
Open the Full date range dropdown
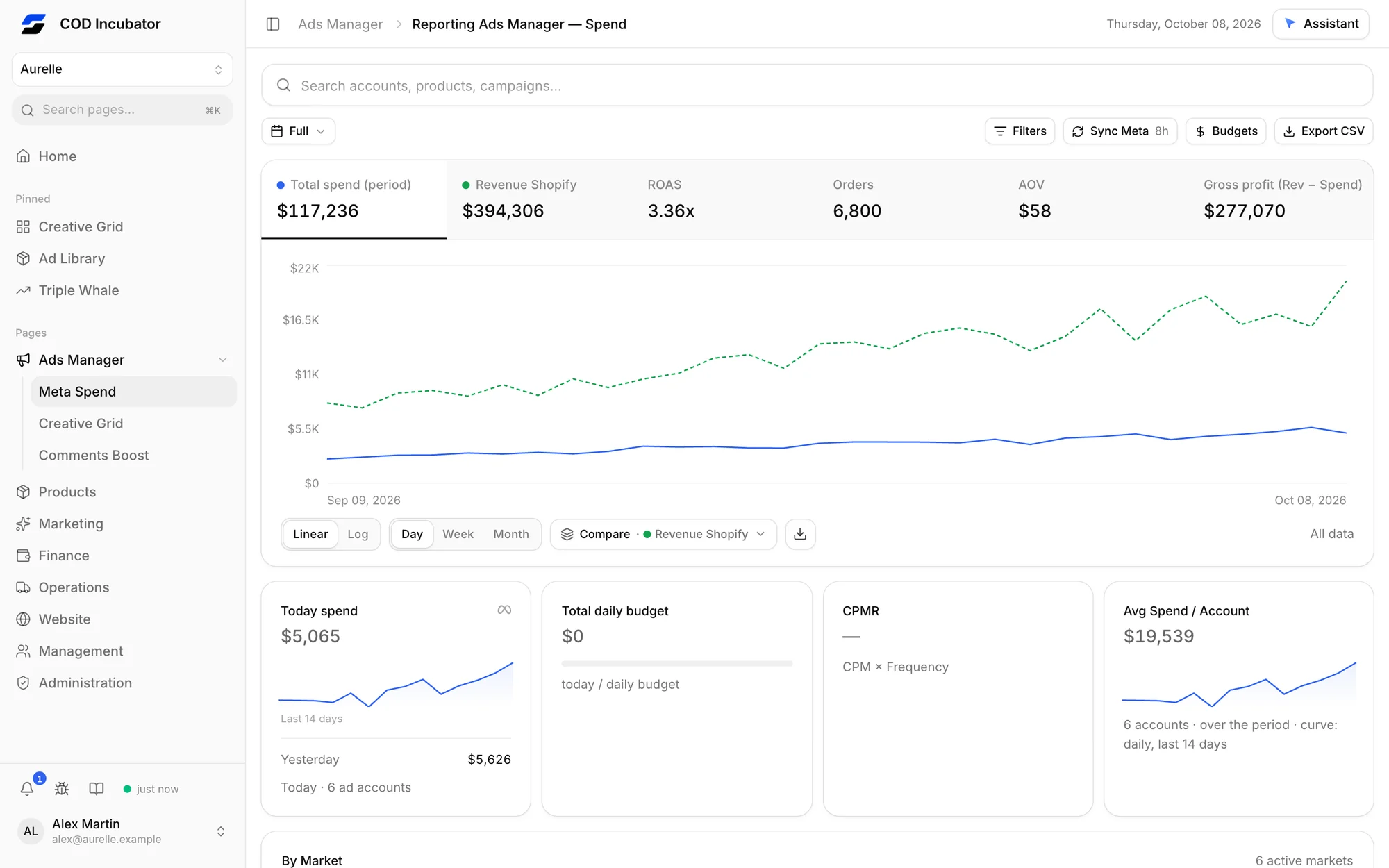pyautogui.click(x=298, y=131)
